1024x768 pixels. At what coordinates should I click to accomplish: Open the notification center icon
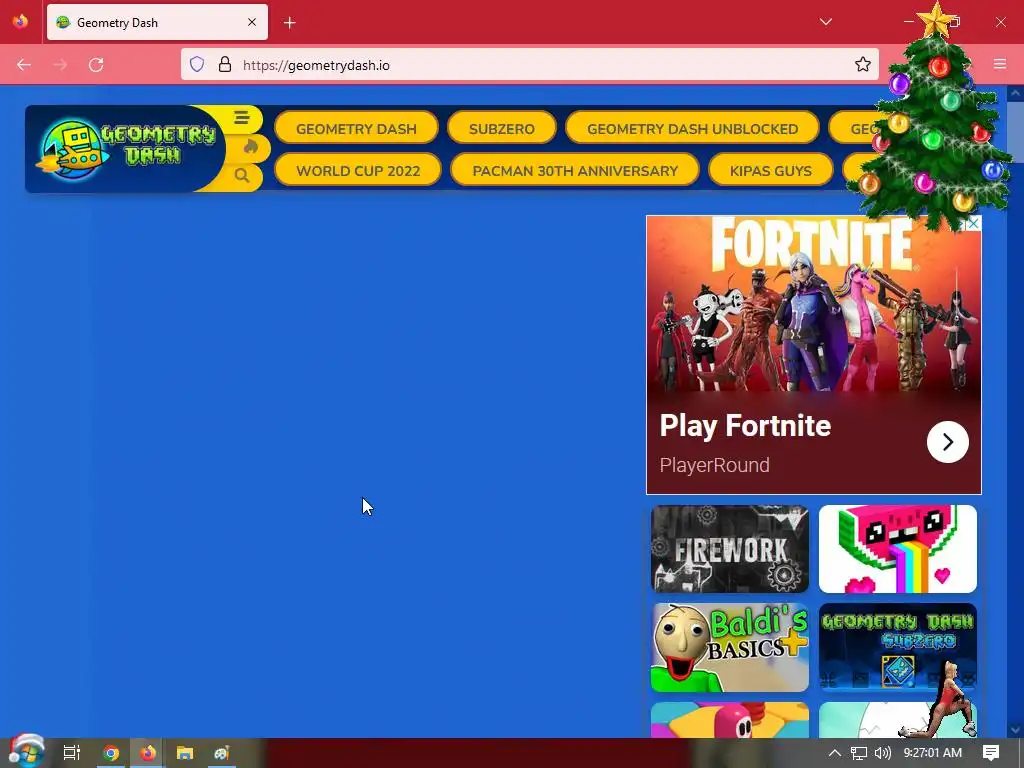[x=991, y=753]
